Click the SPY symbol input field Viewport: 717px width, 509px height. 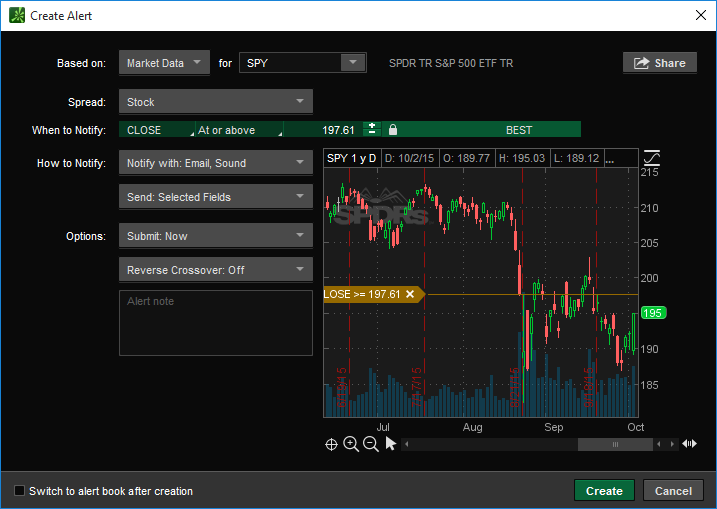(x=290, y=63)
